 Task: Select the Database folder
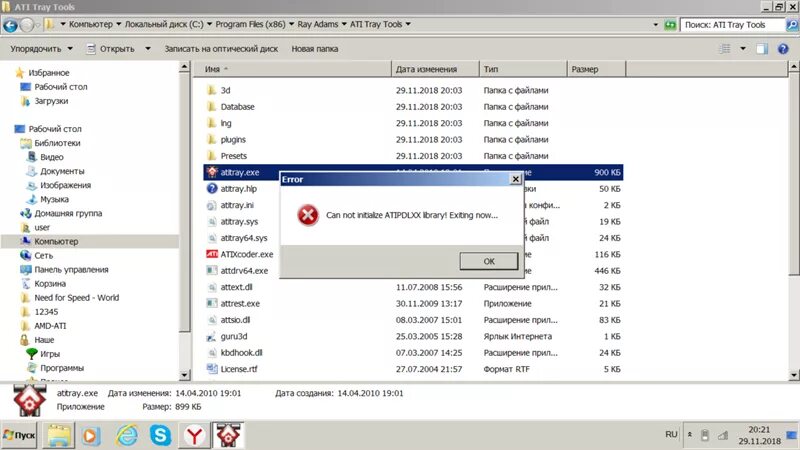pos(237,107)
